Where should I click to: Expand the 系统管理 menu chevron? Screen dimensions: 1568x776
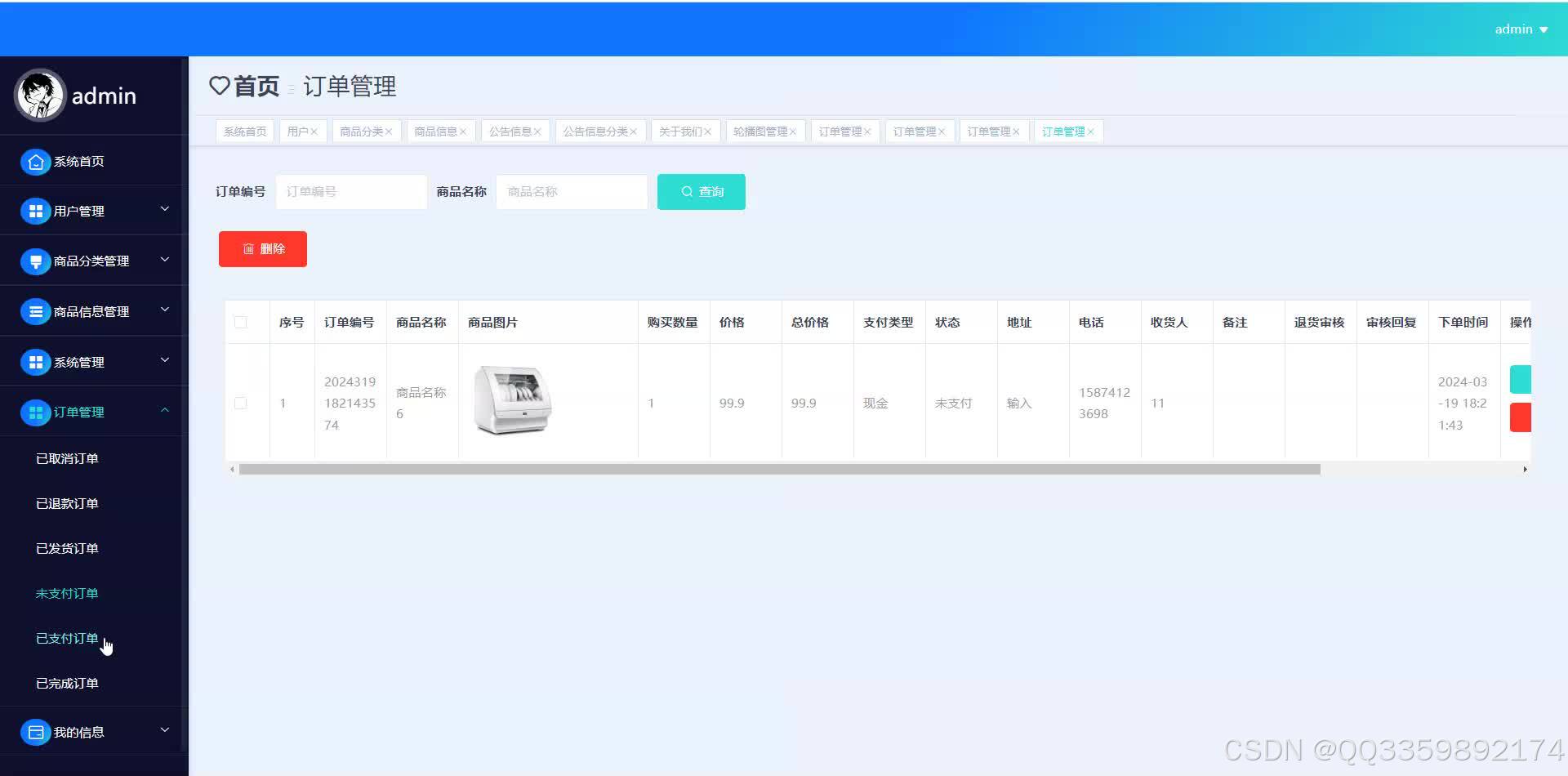tap(165, 360)
